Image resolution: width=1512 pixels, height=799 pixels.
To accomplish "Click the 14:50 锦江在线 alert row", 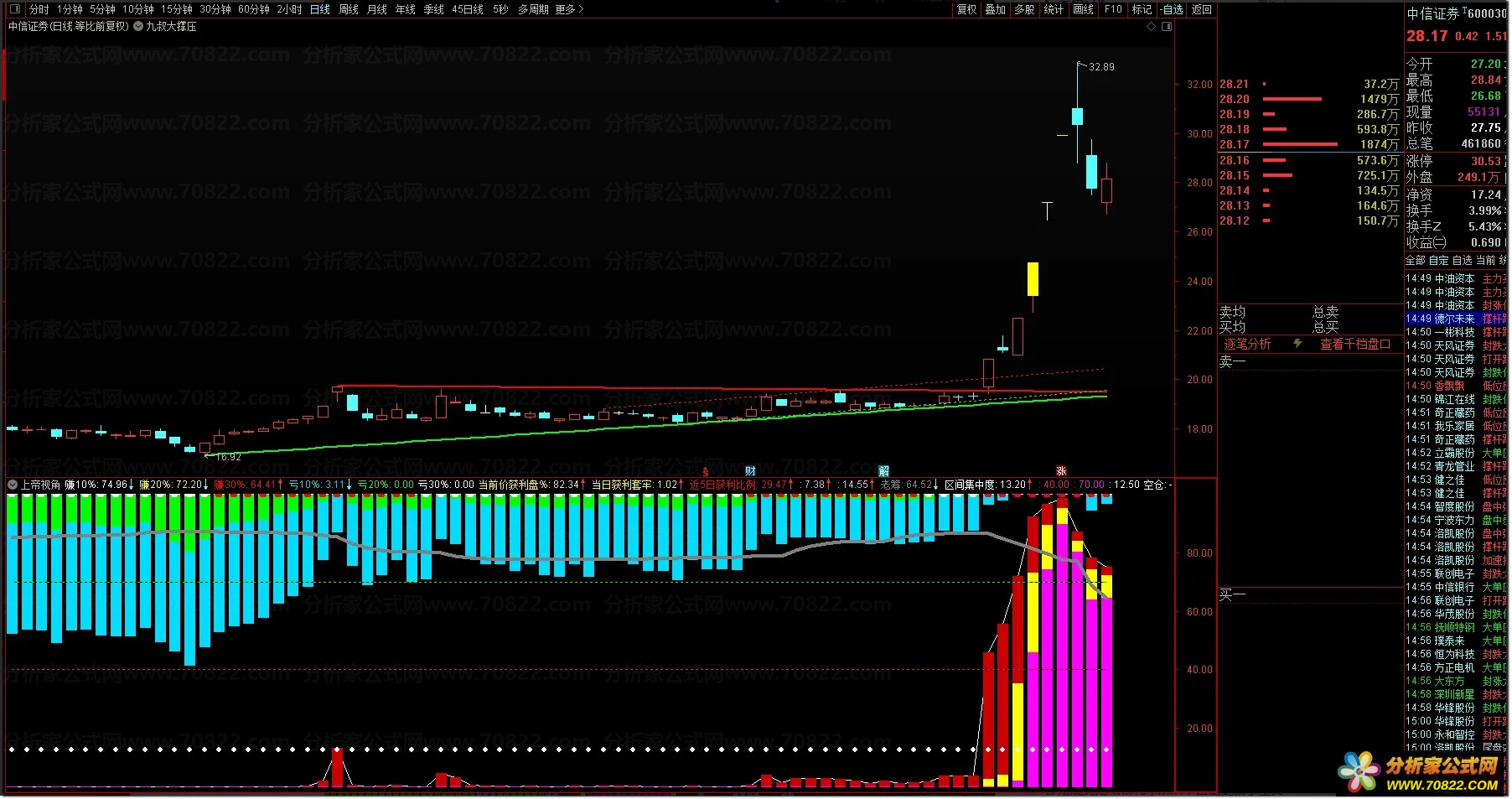I will pos(1456,399).
